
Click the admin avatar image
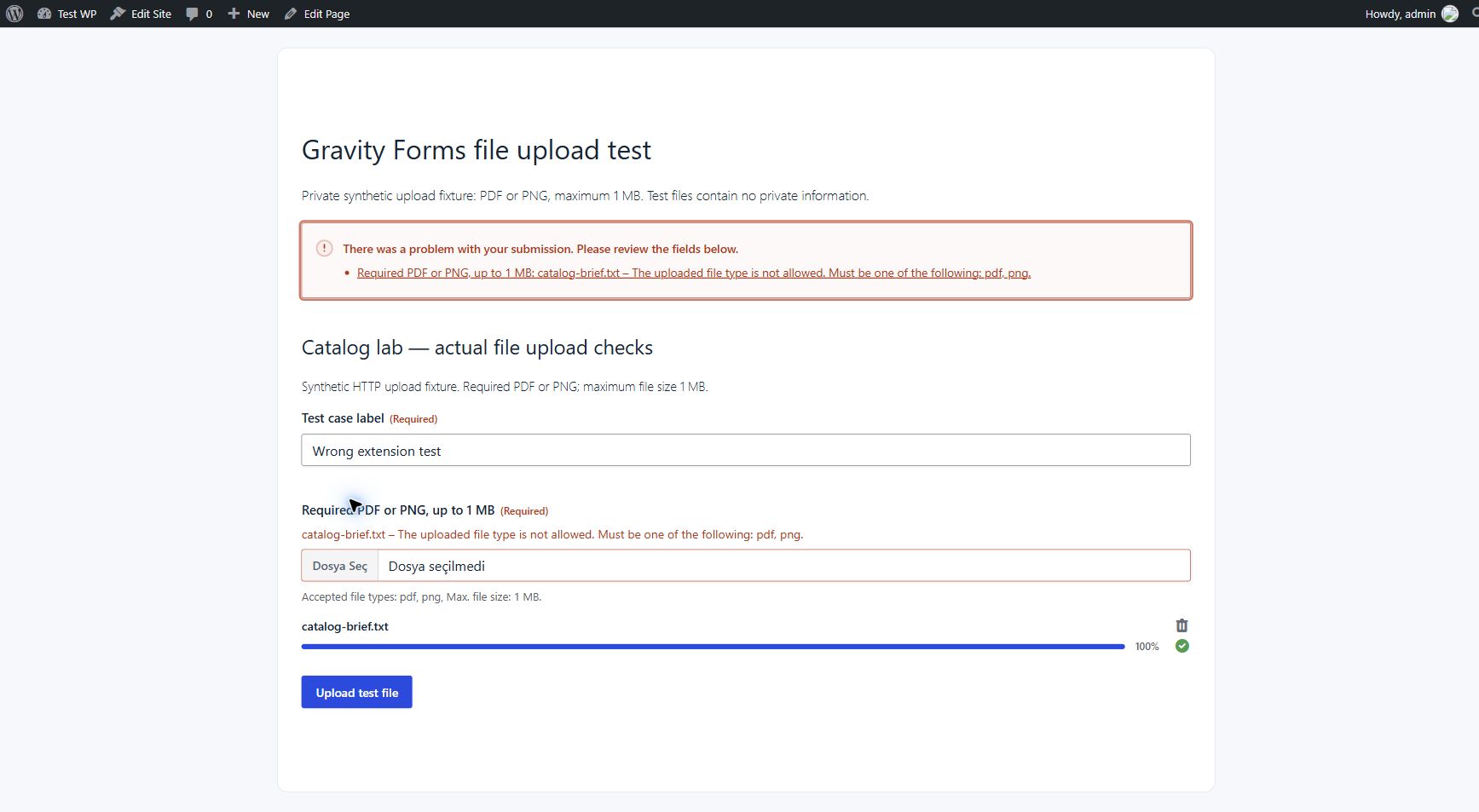(1450, 14)
